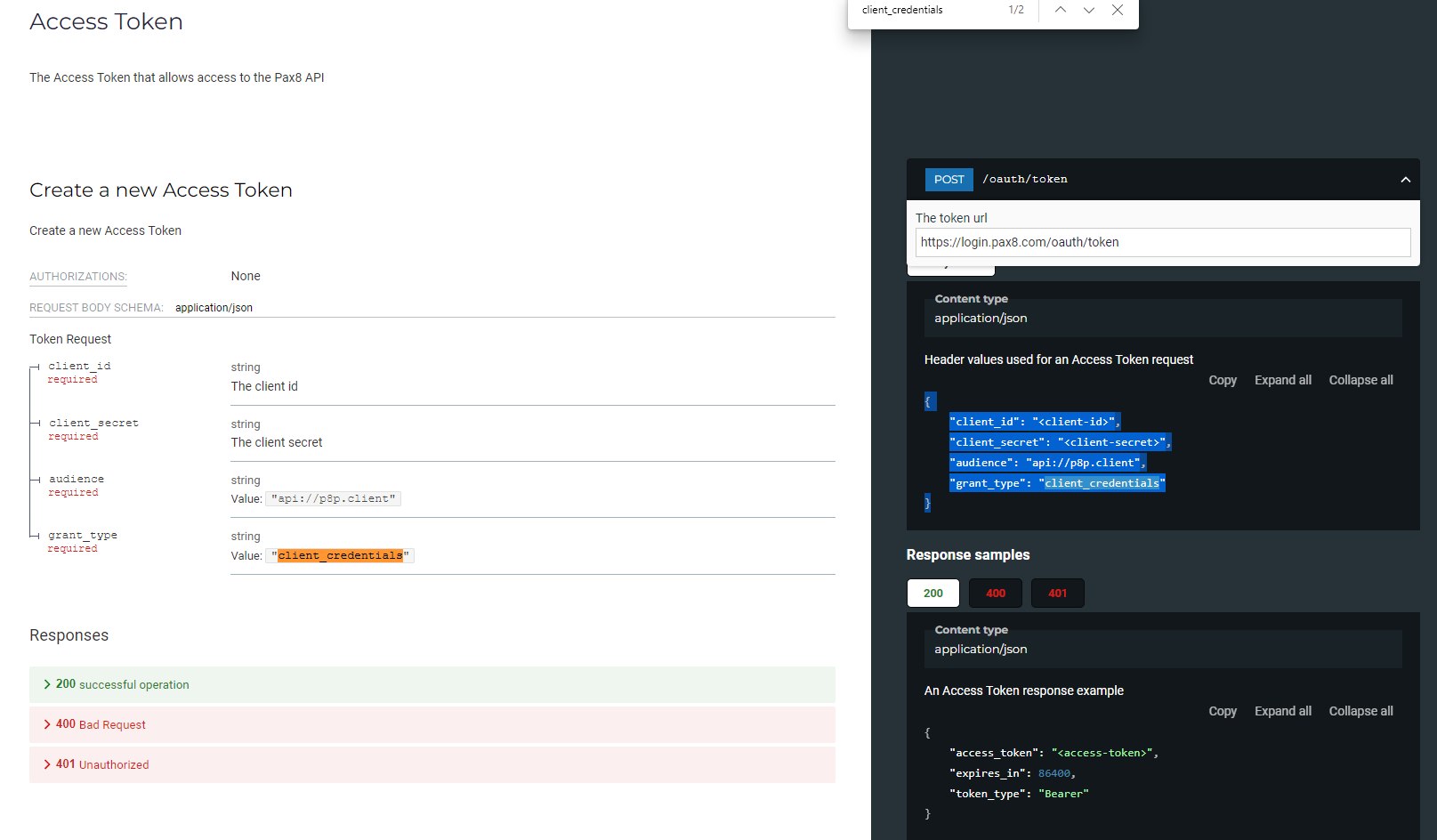Switch to the 400 response sample tab
Screen dimensions: 1437x840
pyautogui.click(x=995, y=594)
